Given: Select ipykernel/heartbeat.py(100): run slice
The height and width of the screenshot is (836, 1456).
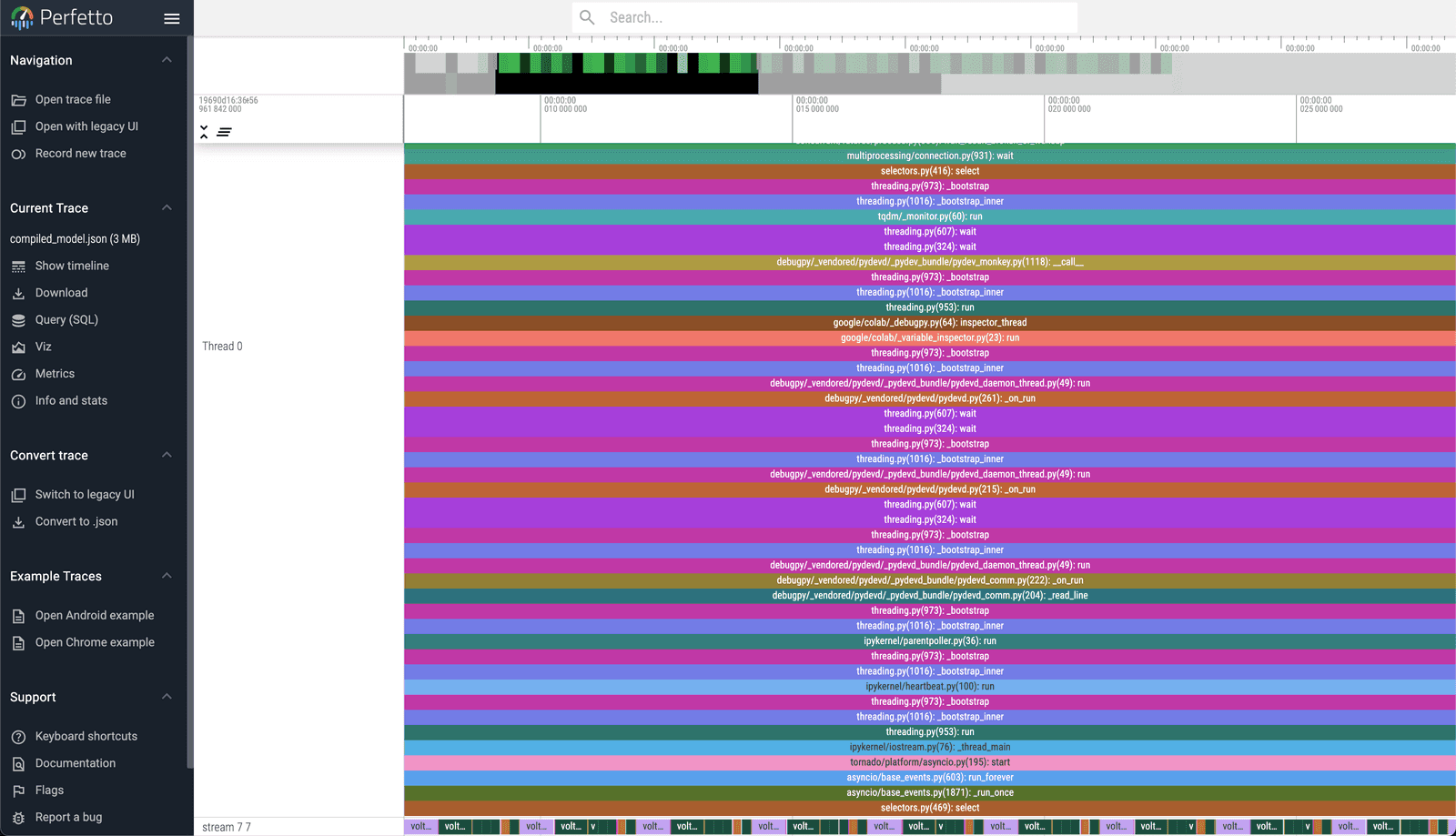Looking at the screenshot, I should click(930, 687).
